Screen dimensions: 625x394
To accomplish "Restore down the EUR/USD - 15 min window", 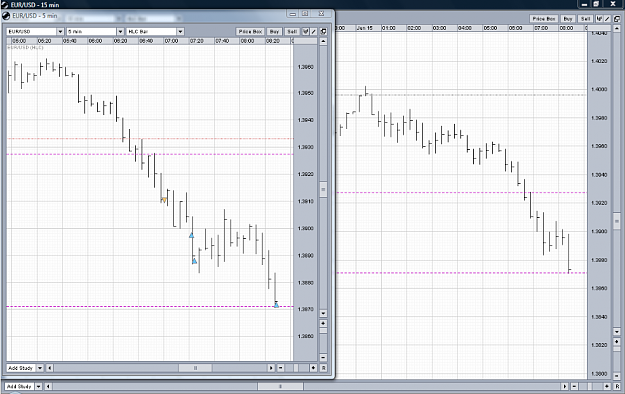I will [x=596, y=4].
